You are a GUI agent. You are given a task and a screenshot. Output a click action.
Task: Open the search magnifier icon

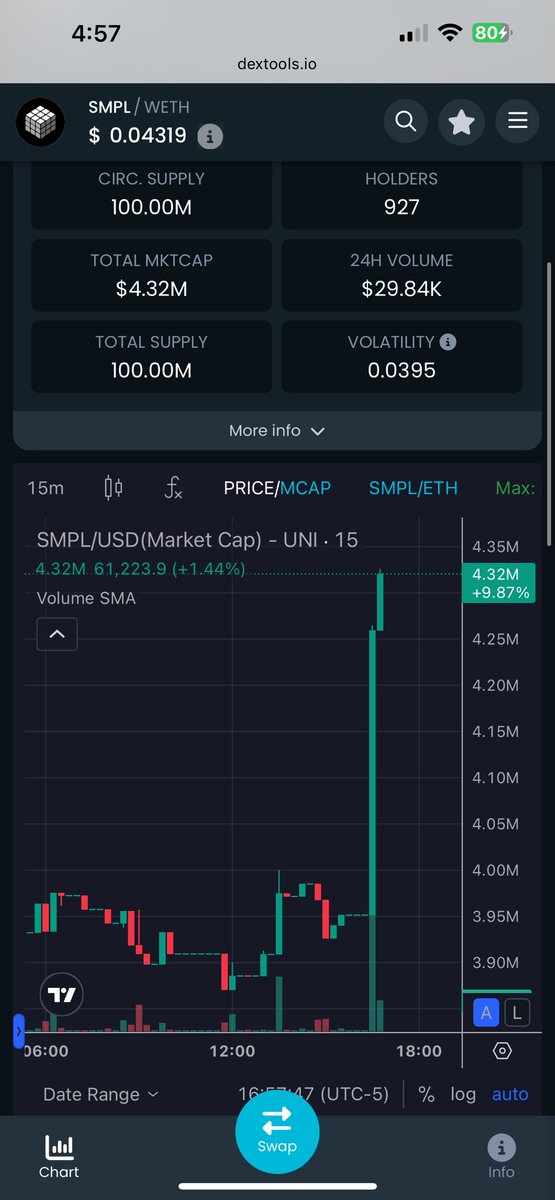point(405,122)
